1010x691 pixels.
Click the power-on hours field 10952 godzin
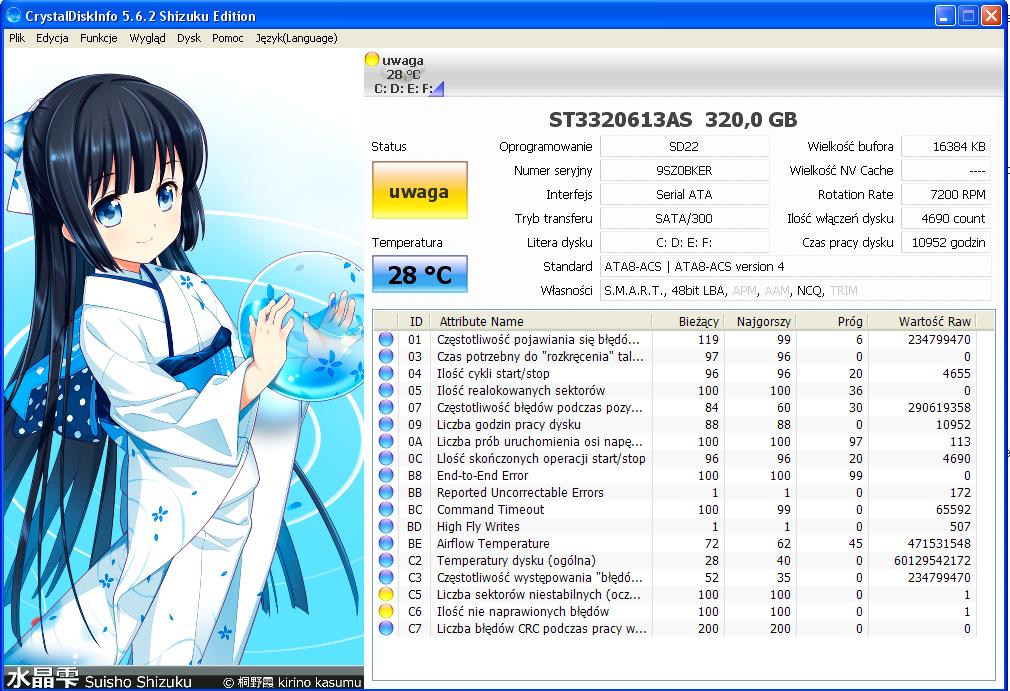pos(946,242)
